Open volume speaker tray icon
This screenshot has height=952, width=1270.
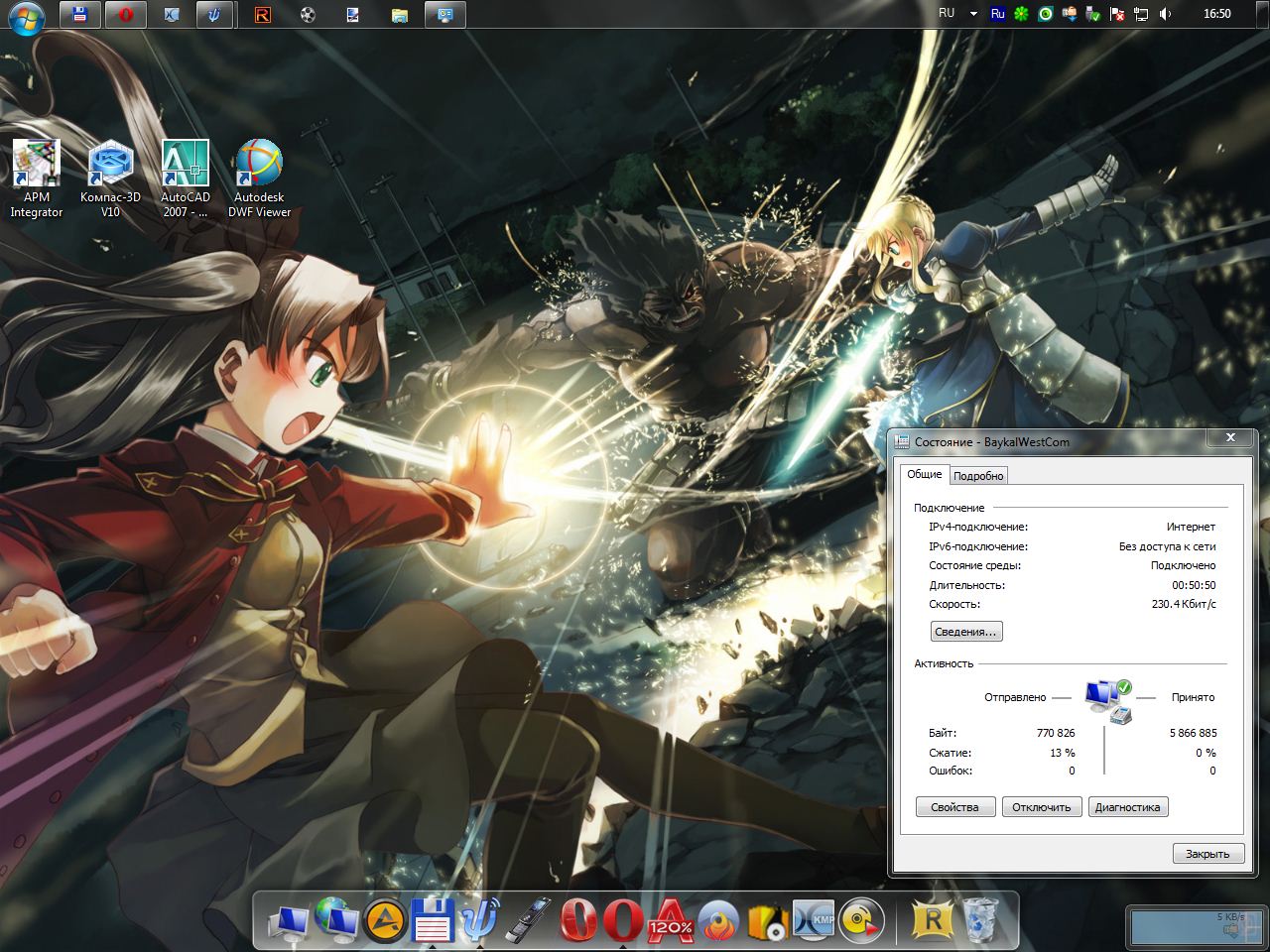pyautogui.click(x=1165, y=14)
